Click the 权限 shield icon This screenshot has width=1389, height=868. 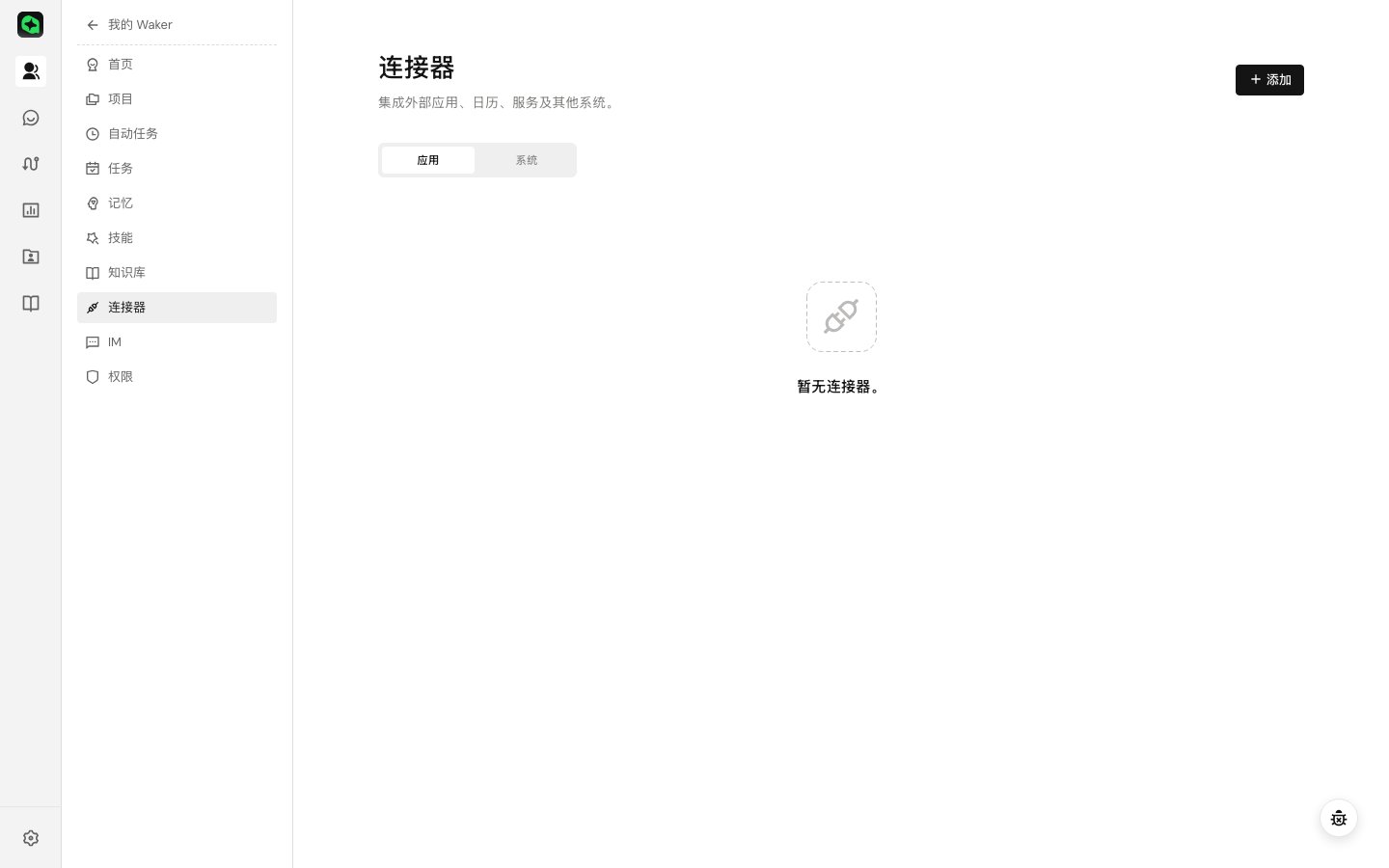93,377
